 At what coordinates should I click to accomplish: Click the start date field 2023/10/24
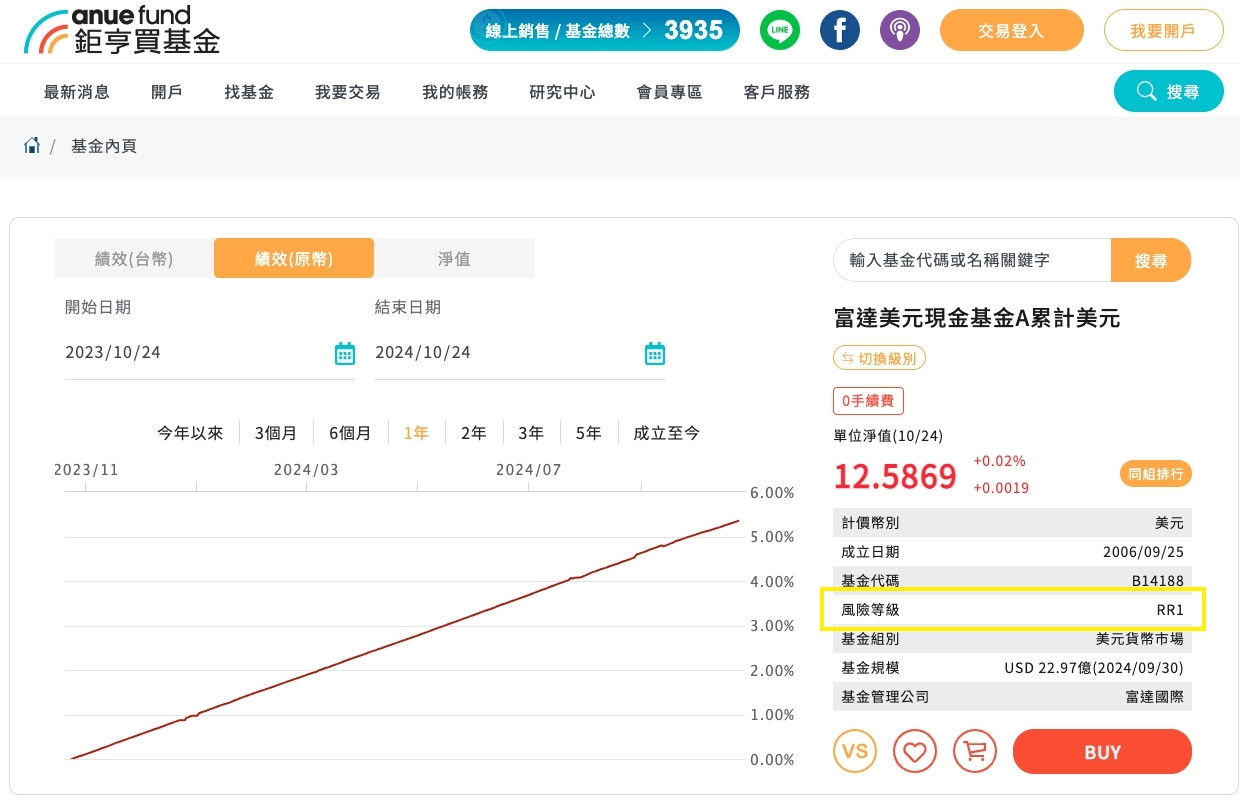point(210,353)
